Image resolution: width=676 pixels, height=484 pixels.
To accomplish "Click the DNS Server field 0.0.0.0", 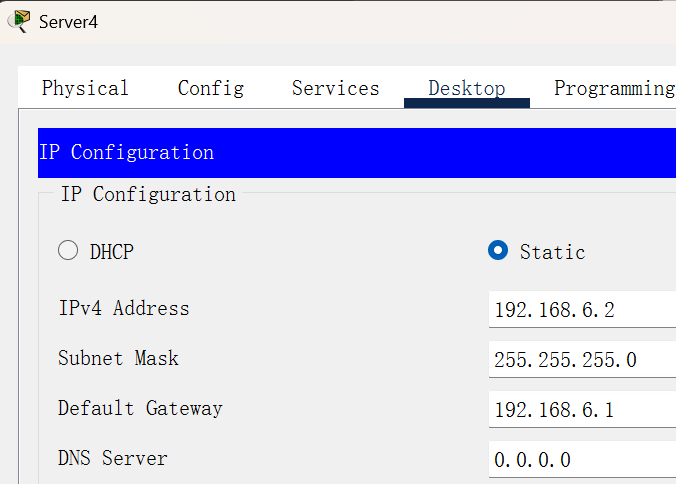I will coord(582,459).
